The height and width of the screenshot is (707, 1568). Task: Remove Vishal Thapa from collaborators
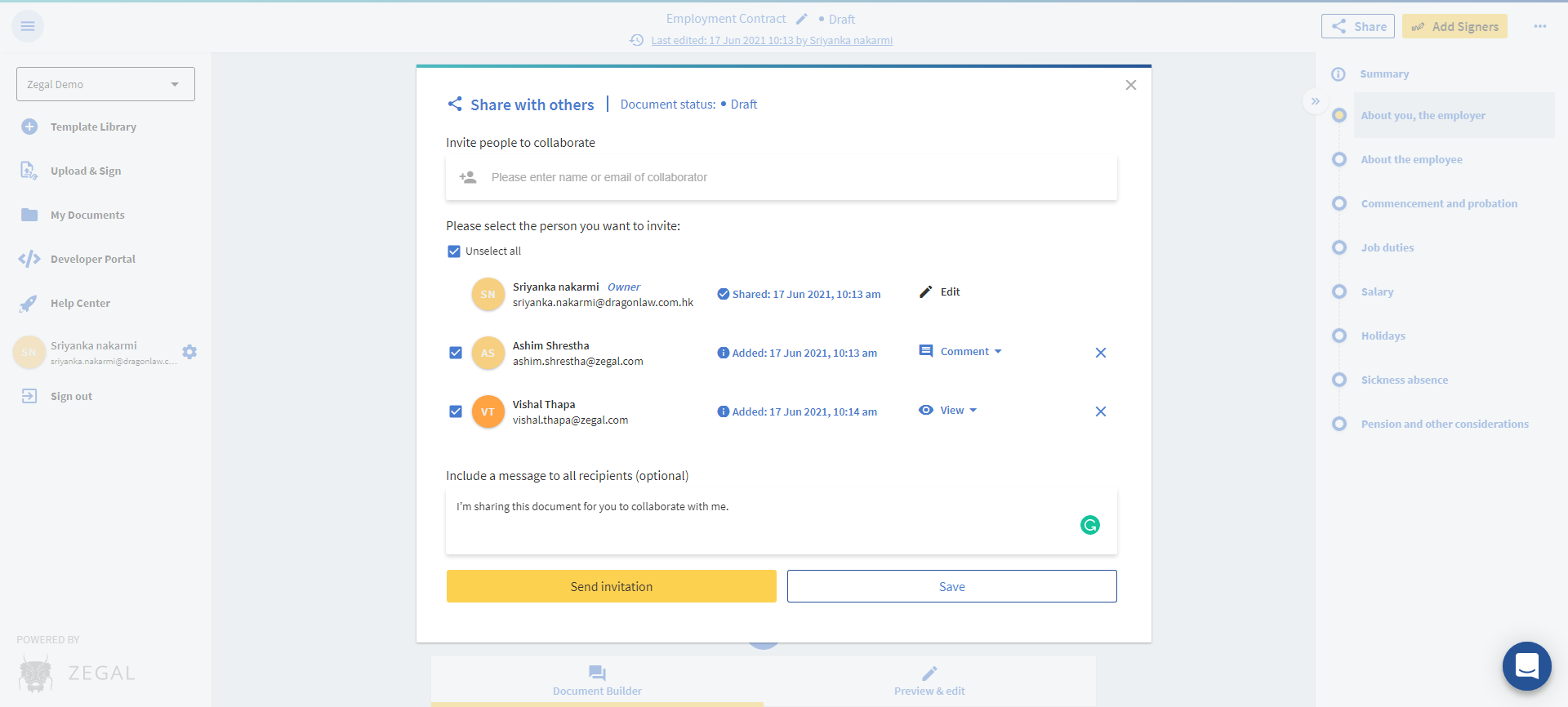(1101, 411)
